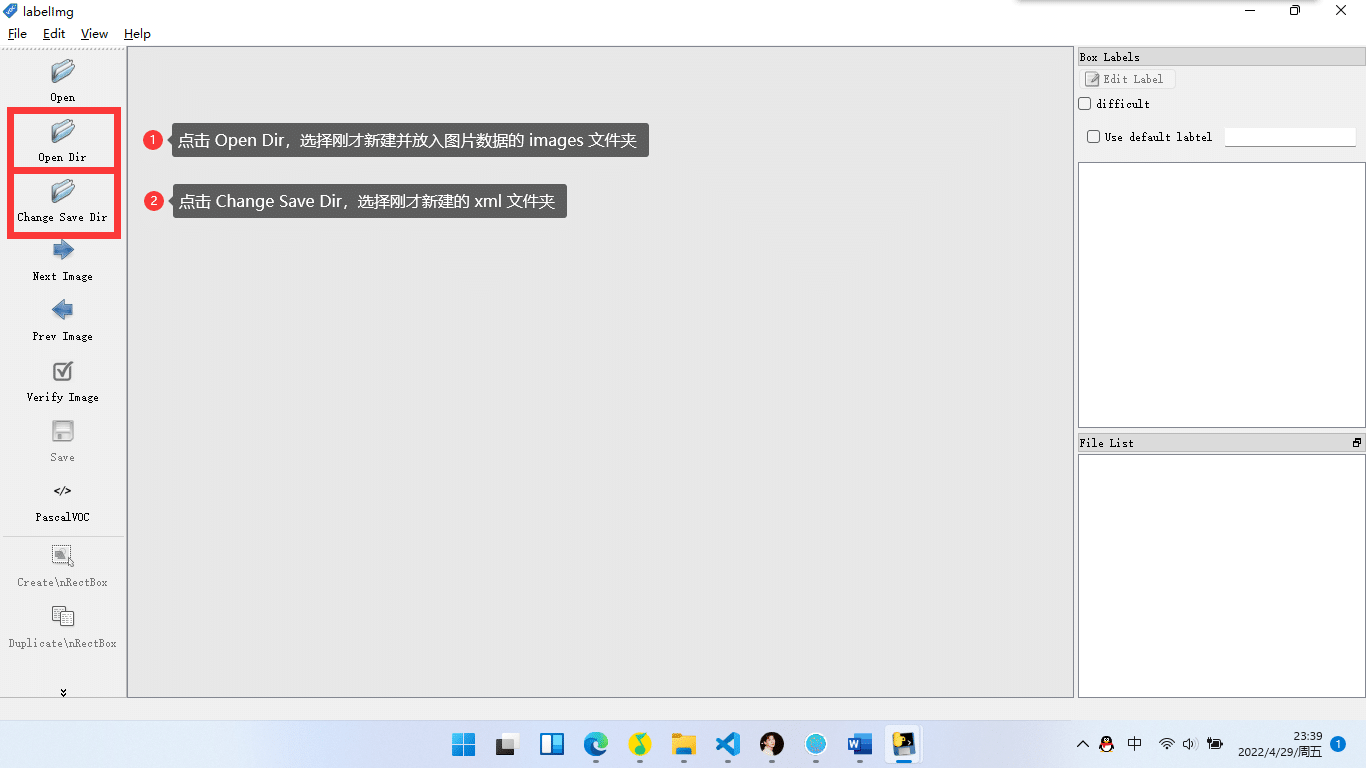Image resolution: width=1366 pixels, height=768 pixels.
Task: Click the Open file icon
Action: click(63, 72)
